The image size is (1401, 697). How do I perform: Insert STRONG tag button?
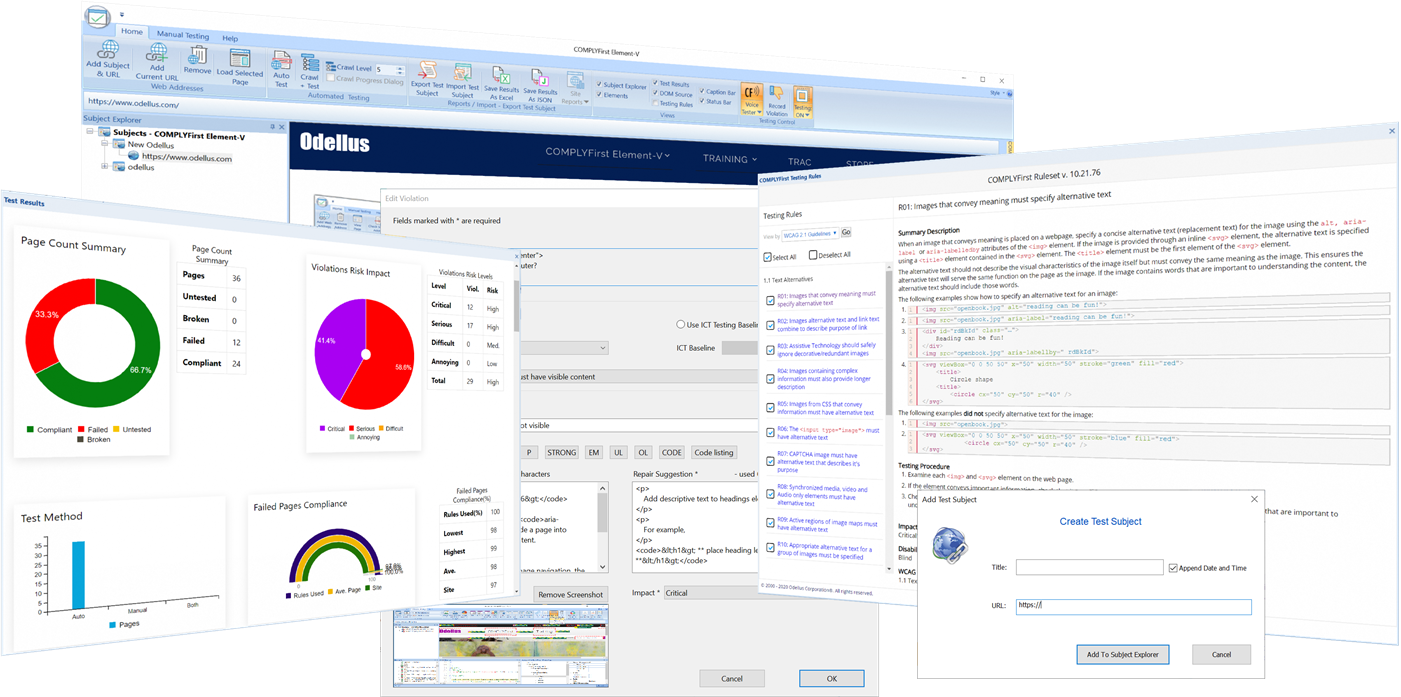pos(561,452)
